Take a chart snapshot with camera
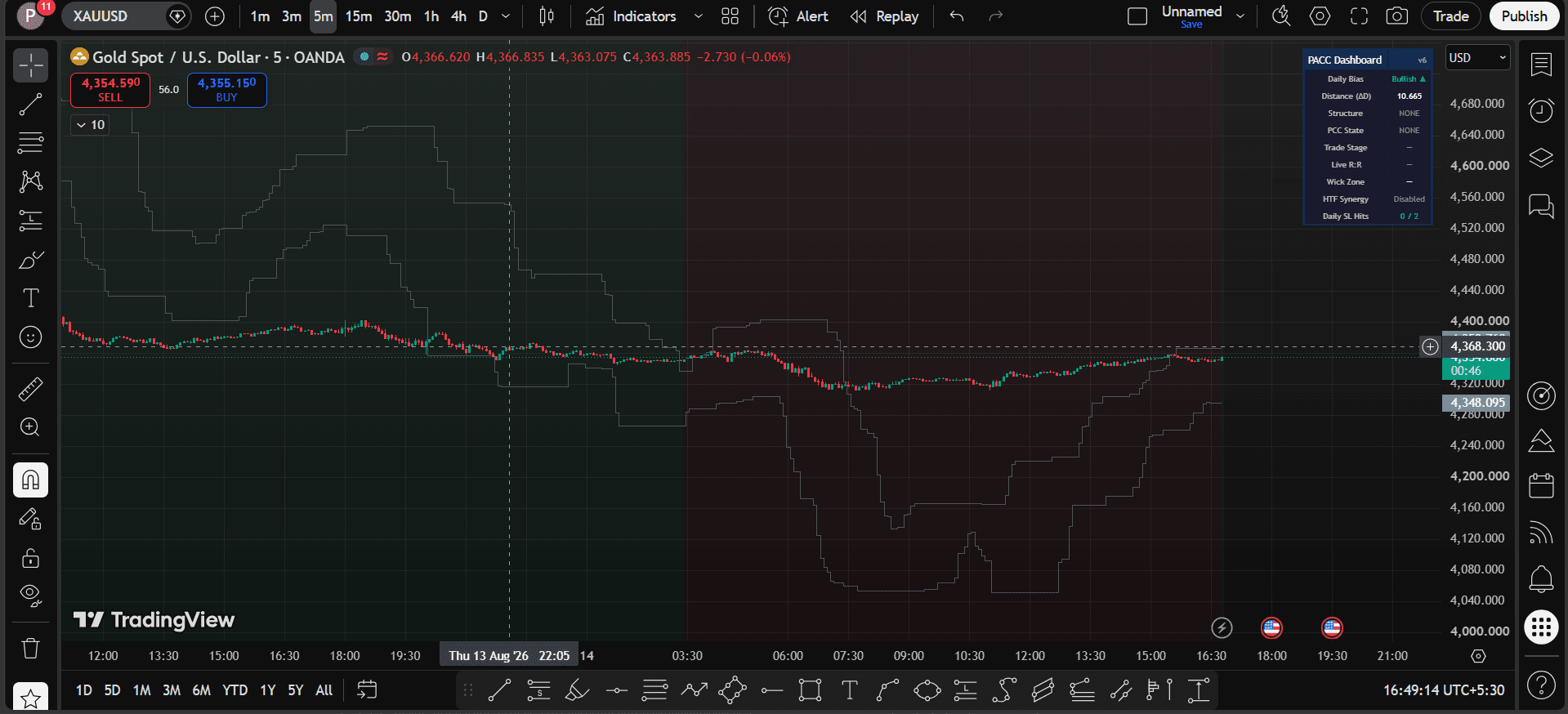 point(1397,16)
